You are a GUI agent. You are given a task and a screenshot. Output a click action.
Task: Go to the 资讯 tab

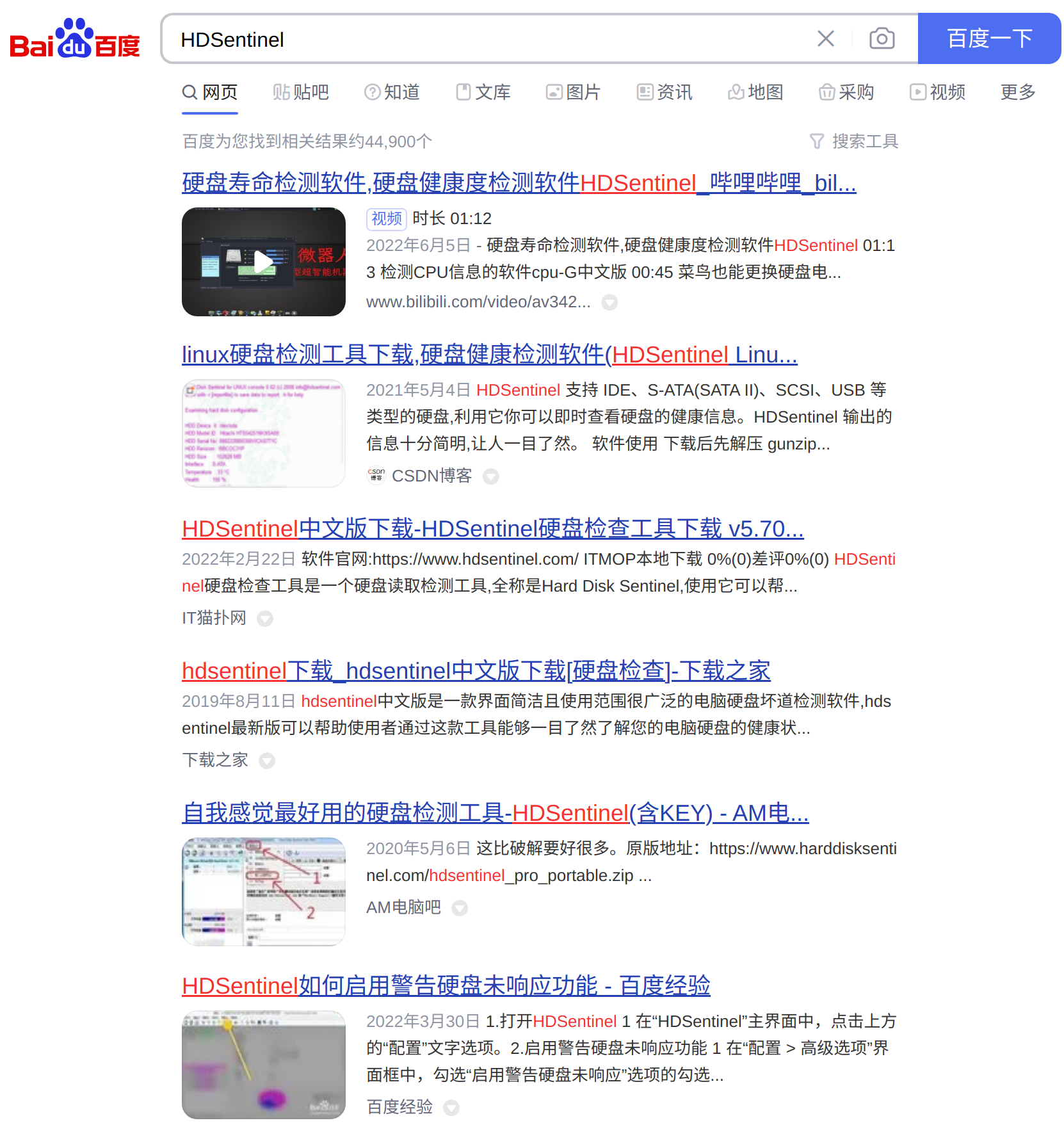coord(665,92)
